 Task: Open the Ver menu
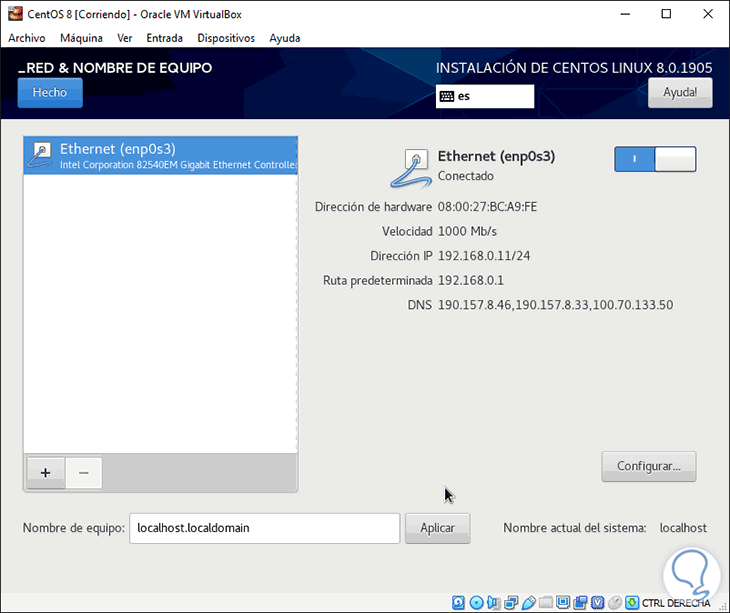pyautogui.click(x=125, y=38)
